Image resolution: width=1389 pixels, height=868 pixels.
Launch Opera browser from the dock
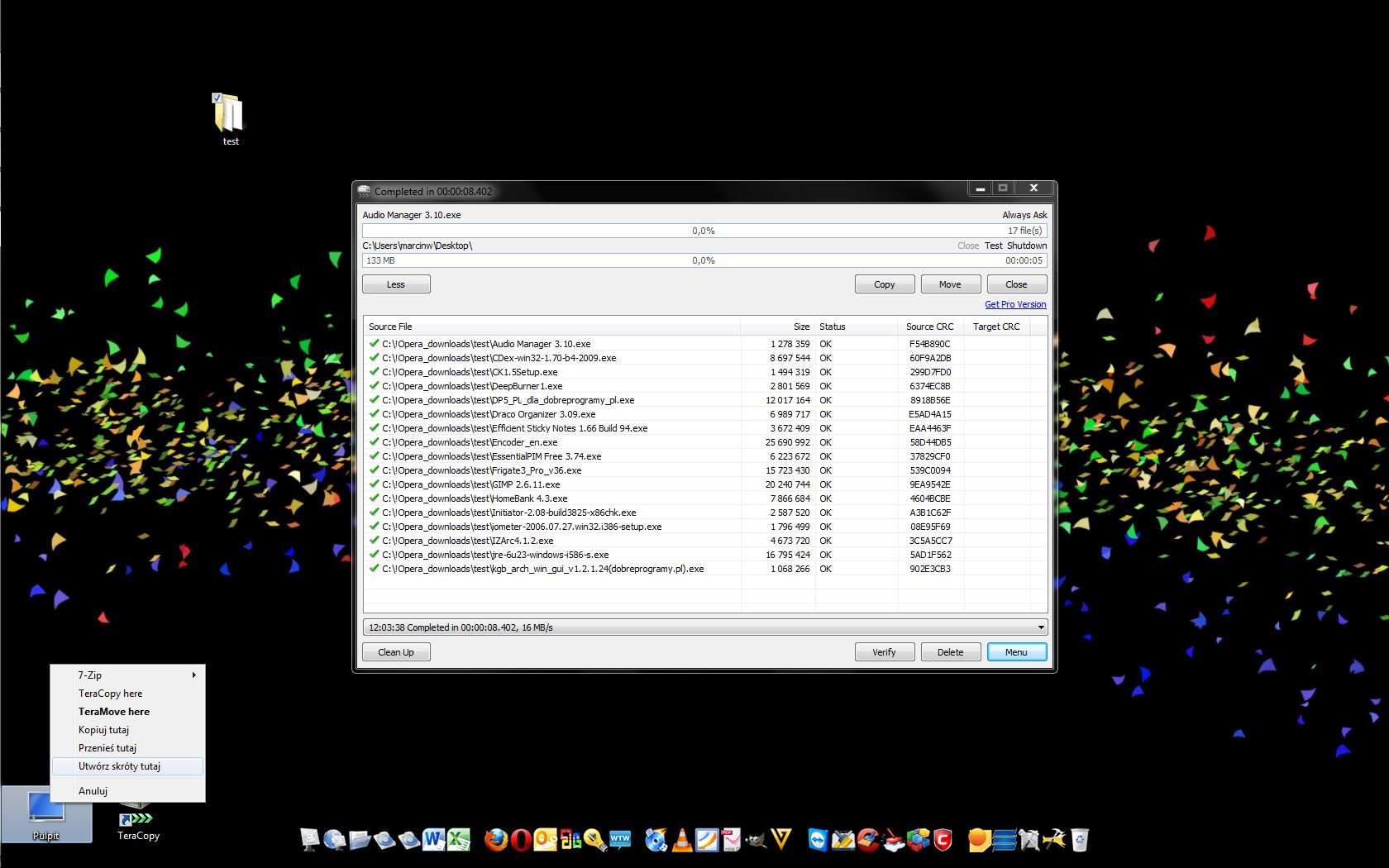tap(521, 840)
